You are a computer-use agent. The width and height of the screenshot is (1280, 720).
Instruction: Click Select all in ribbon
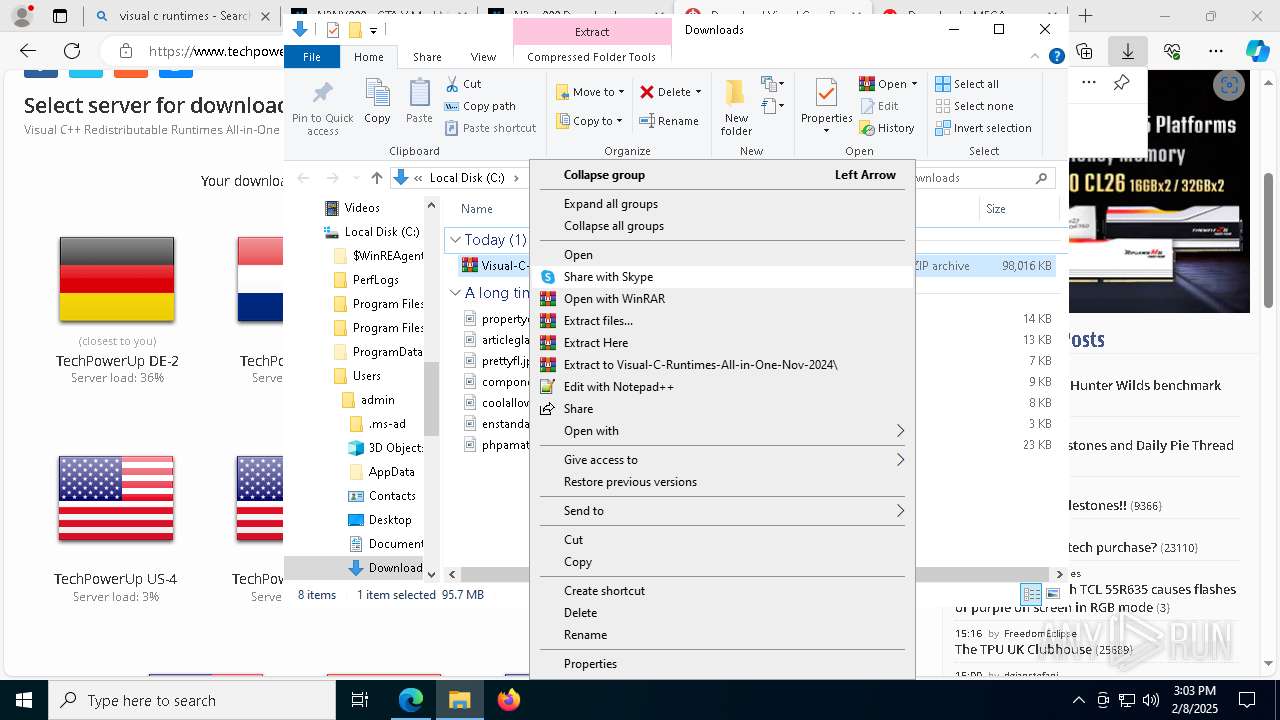pos(967,84)
